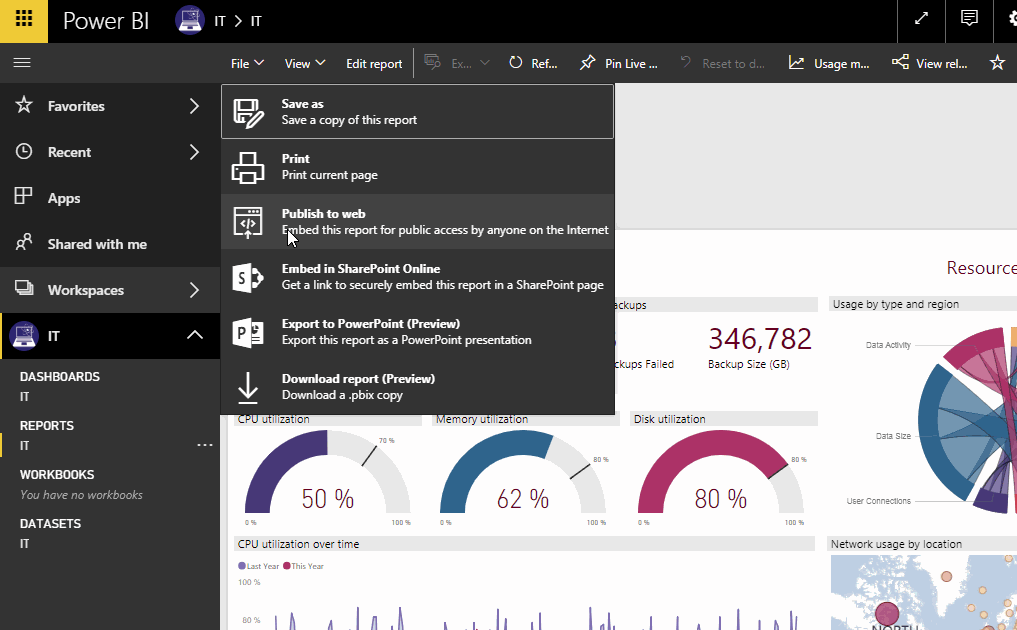This screenshot has width=1017, height=630.
Task: Open the app launcher waffle icon
Action: (24, 18)
